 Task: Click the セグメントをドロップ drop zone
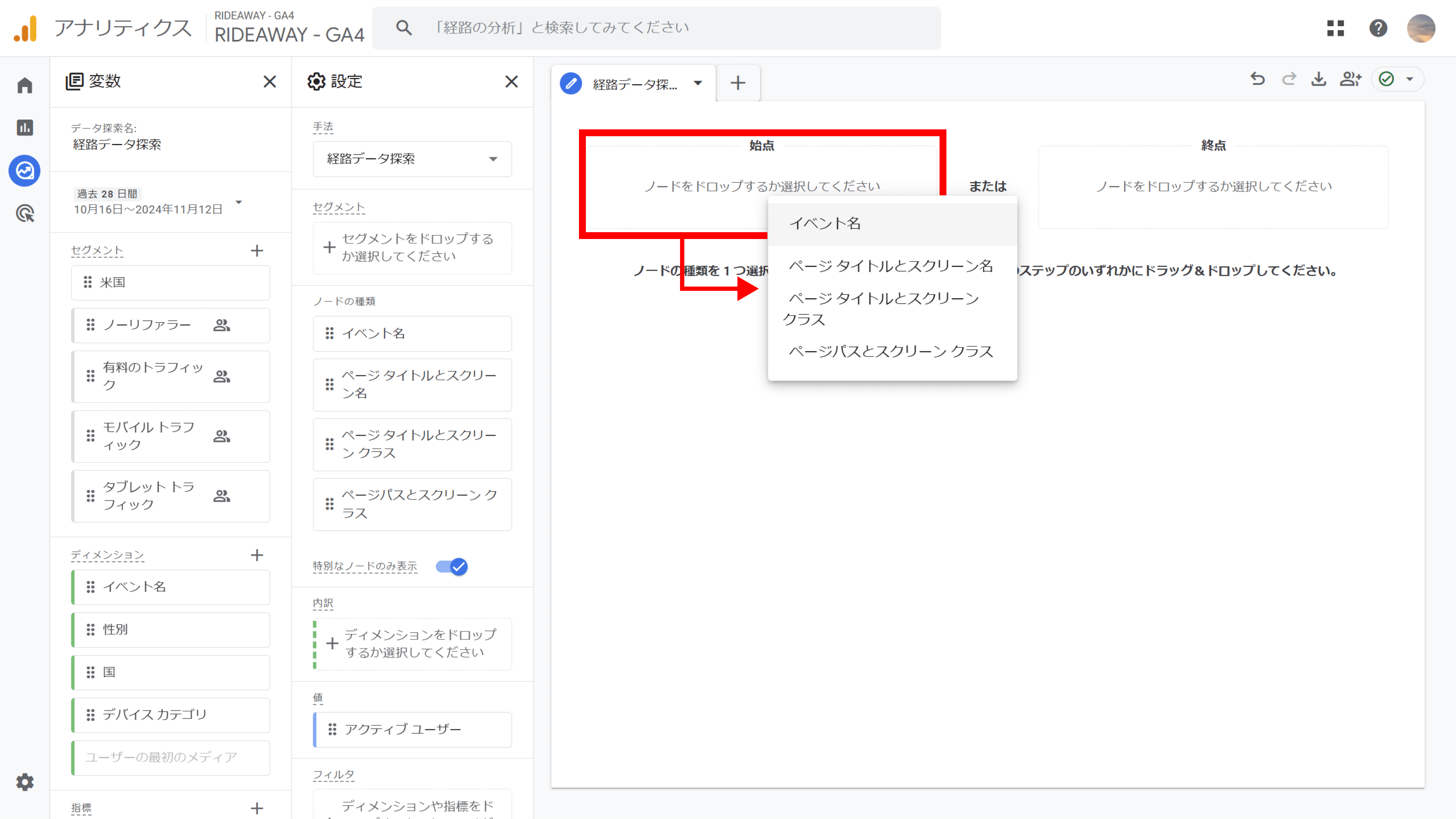413,248
